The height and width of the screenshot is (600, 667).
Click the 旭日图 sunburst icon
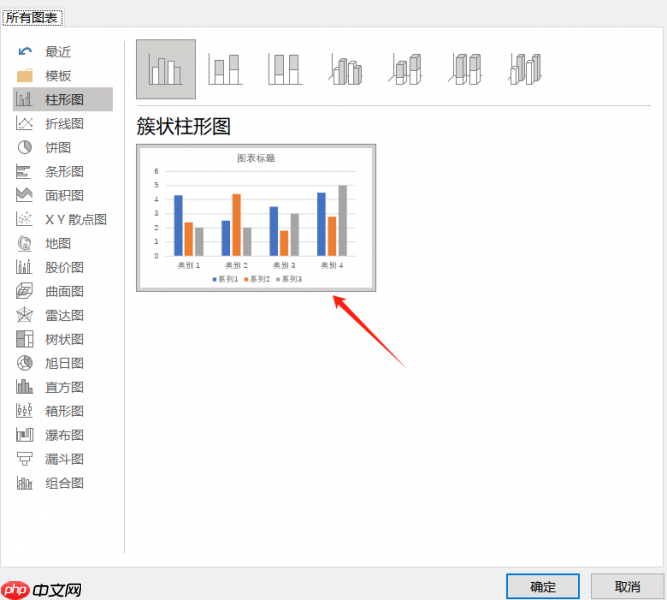[x=25, y=363]
